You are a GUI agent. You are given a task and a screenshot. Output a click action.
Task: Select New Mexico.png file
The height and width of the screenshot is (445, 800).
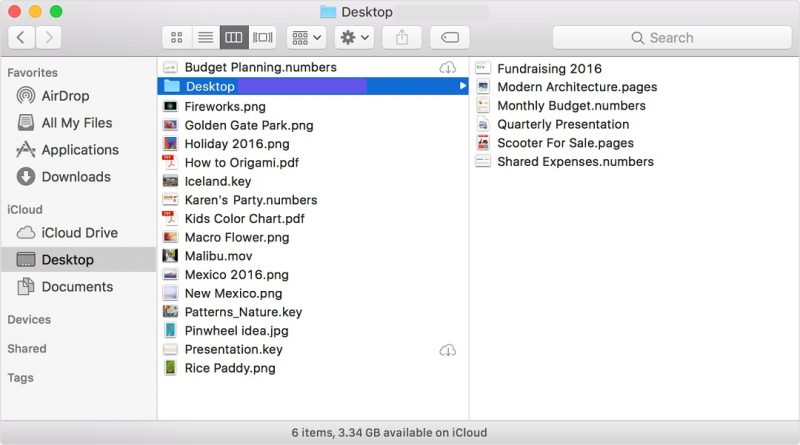coord(233,293)
